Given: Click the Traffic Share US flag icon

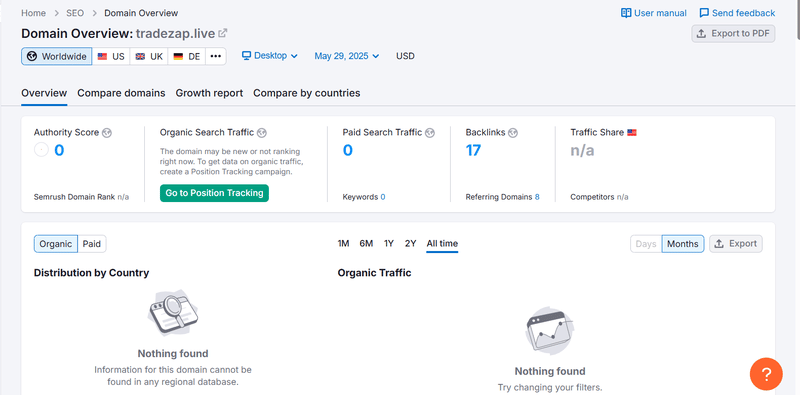Looking at the screenshot, I should coord(632,133).
